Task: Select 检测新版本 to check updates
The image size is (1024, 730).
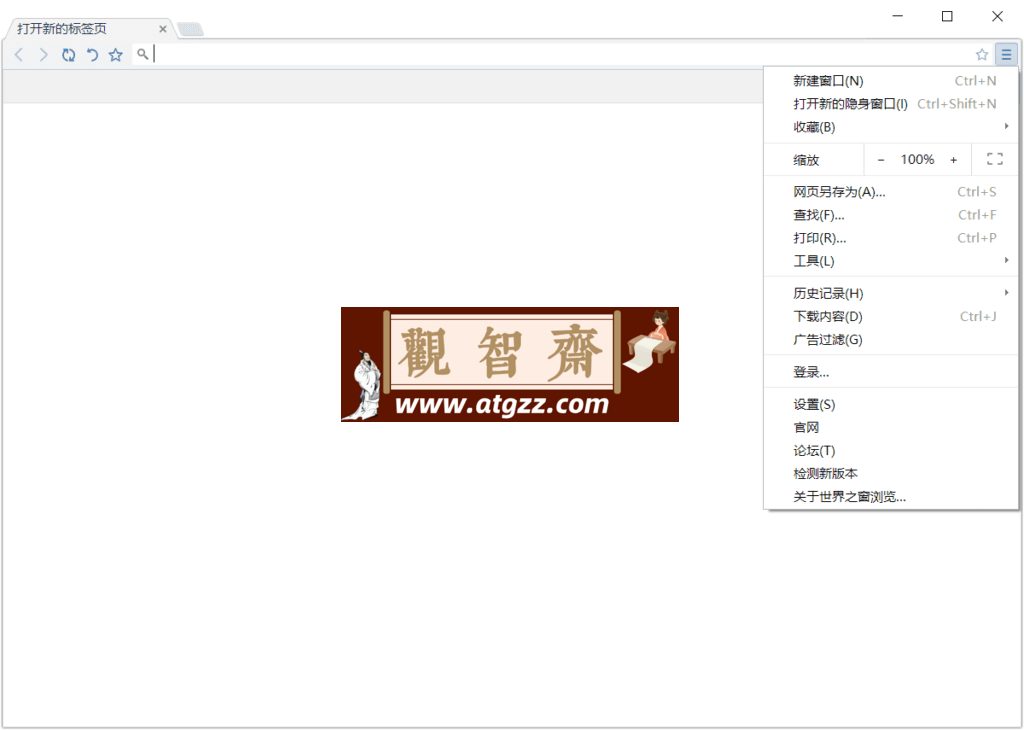Action: [891, 473]
